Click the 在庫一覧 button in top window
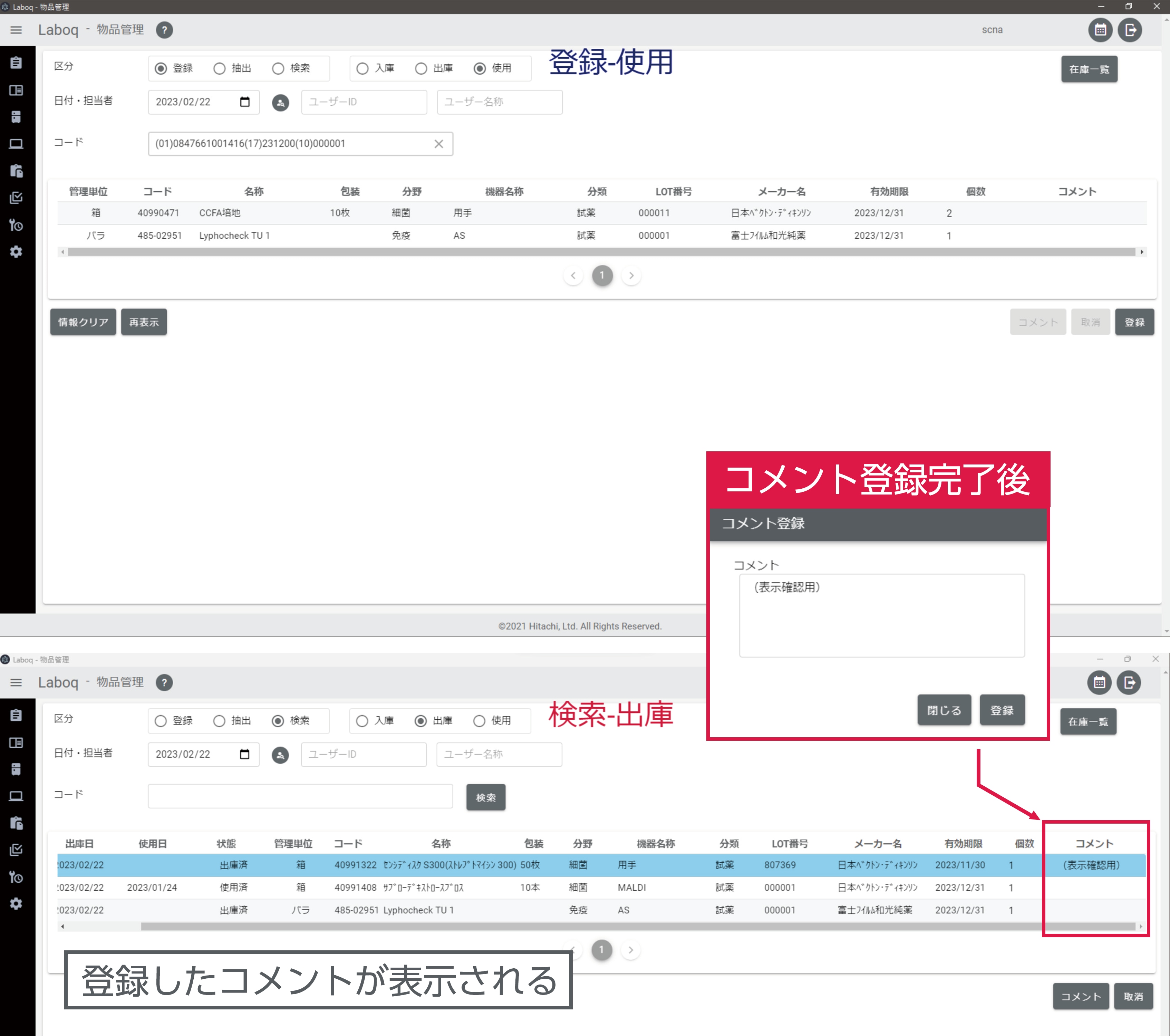Image resolution: width=1170 pixels, height=1036 pixels. pyautogui.click(x=1089, y=69)
